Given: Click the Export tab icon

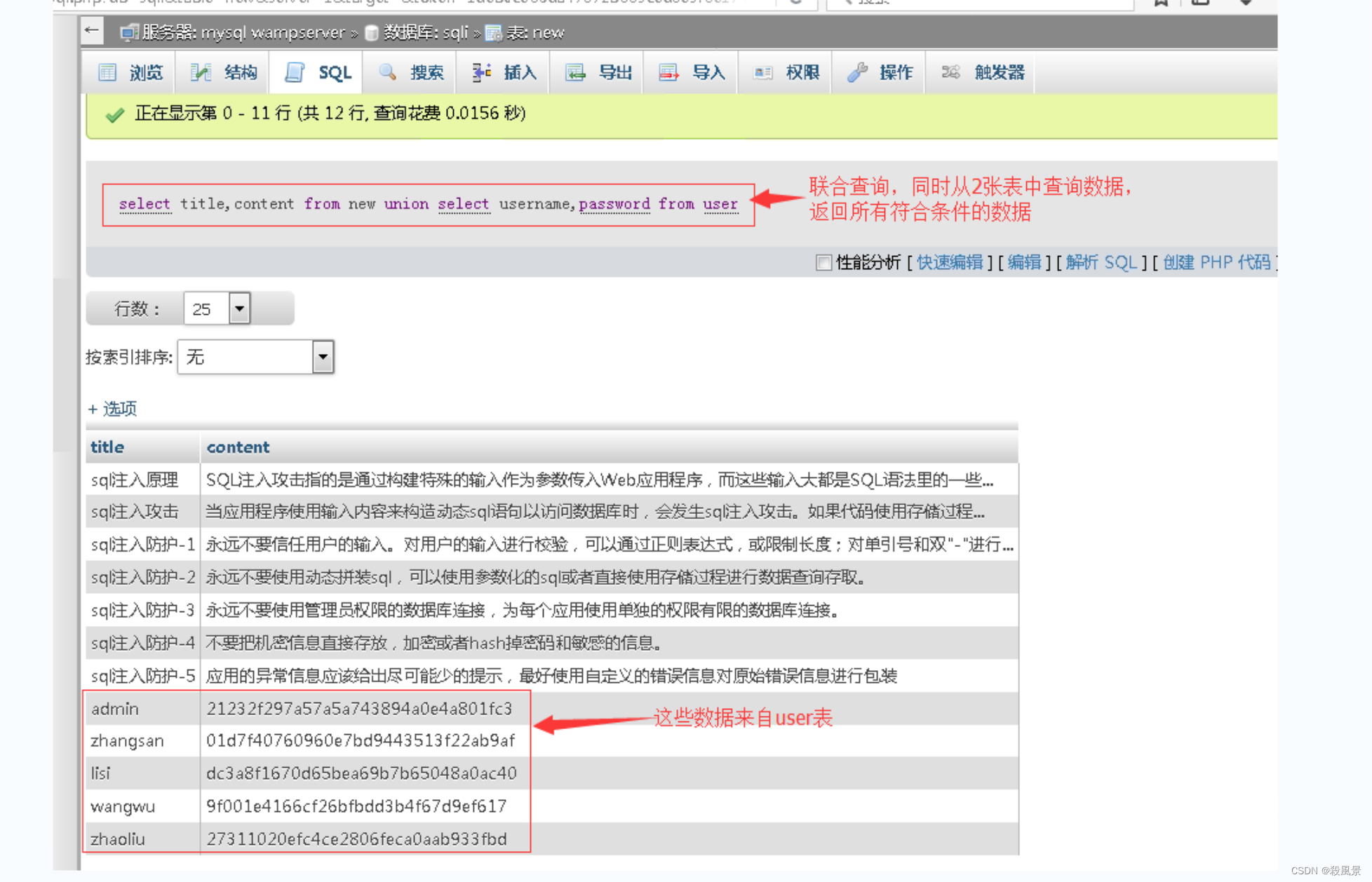Looking at the screenshot, I should point(575,72).
